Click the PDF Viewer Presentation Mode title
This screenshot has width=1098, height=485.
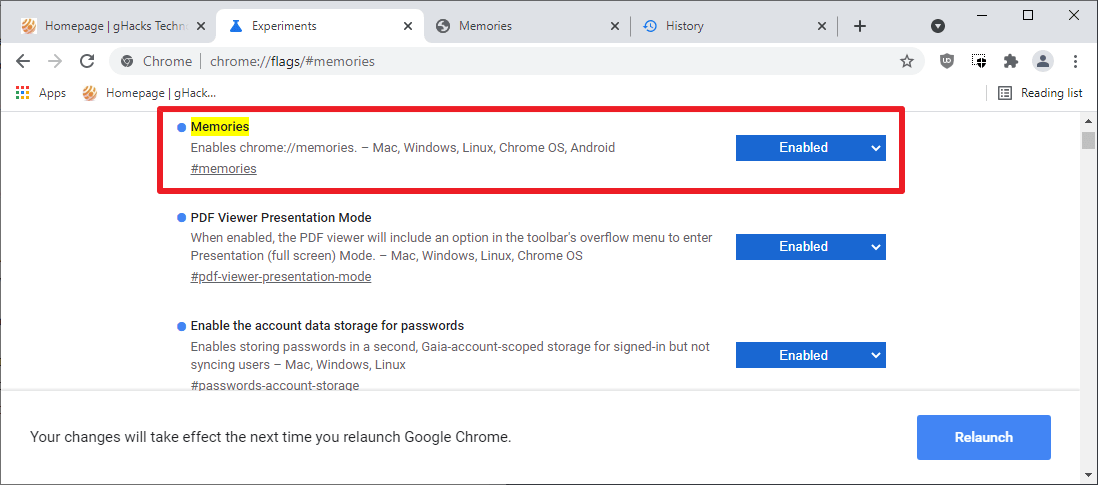click(x=281, y=218)
